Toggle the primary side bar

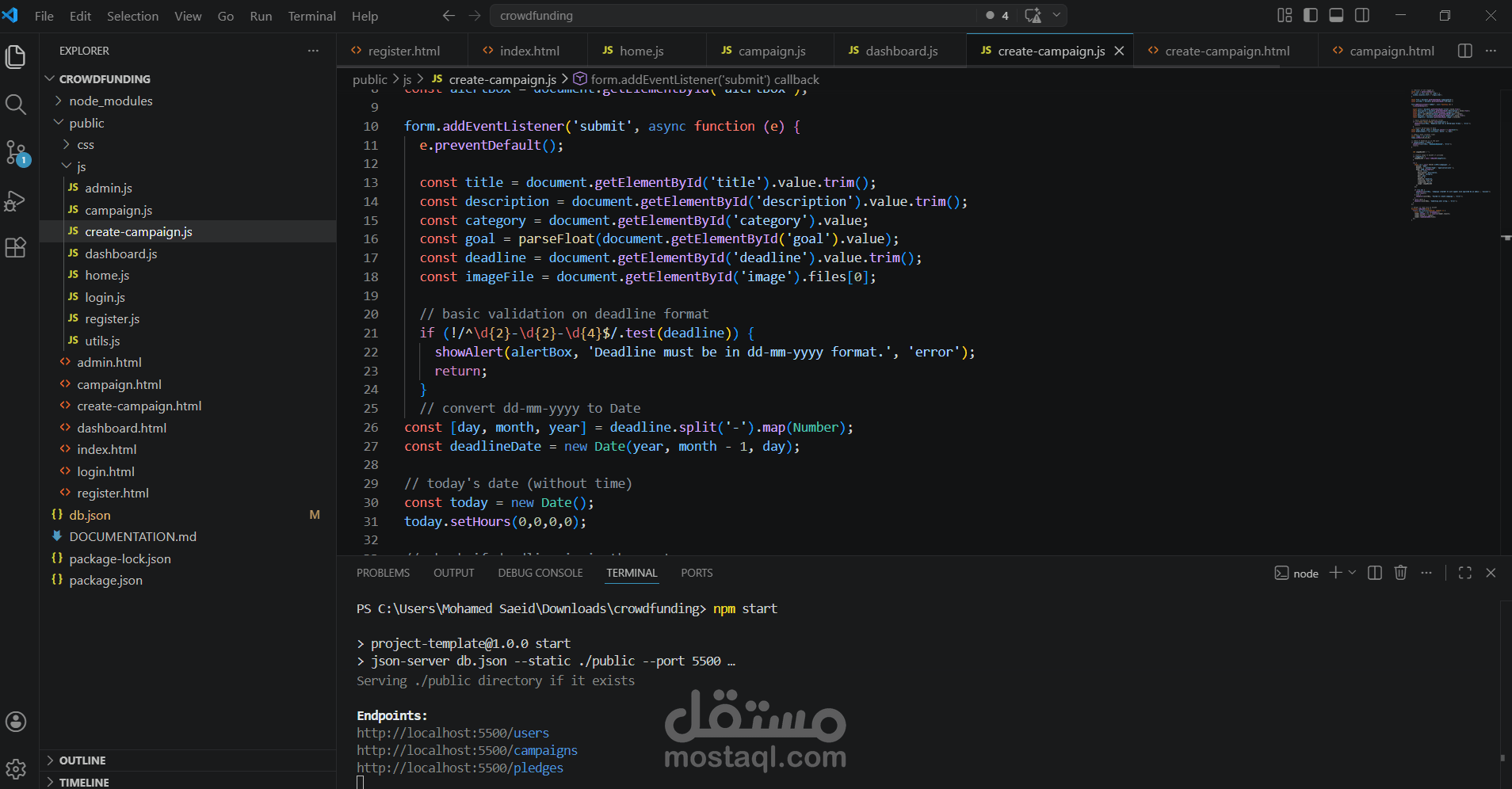coord(1311,16)
